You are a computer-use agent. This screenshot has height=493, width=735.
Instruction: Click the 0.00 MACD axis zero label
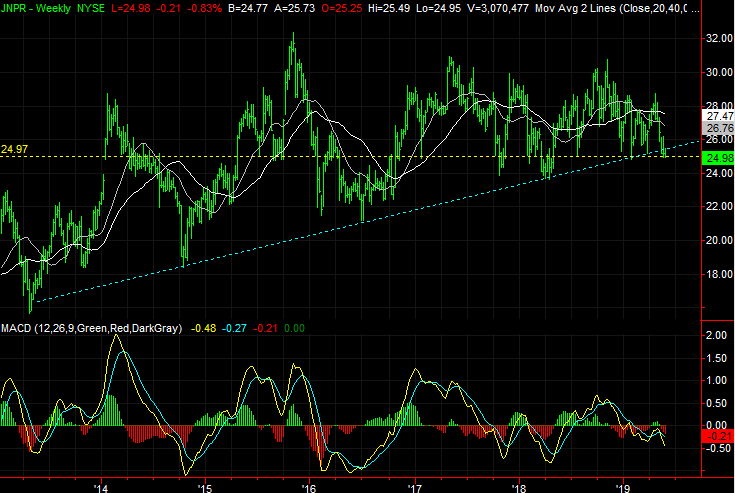[x=716, y=425]
